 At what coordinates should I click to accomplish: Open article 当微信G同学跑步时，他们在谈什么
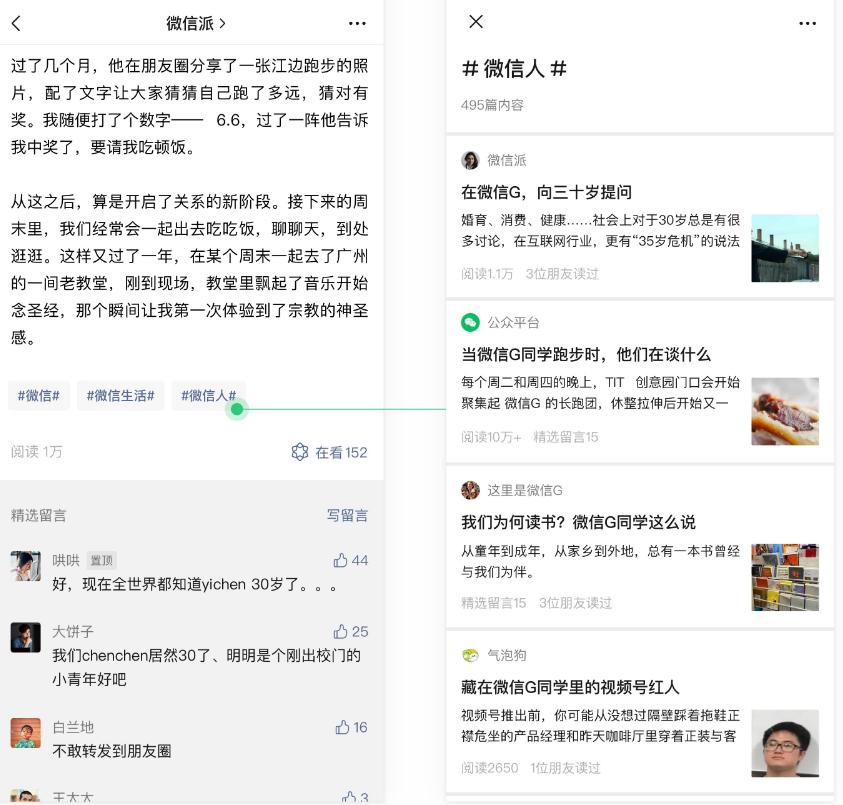coord(586,354)
